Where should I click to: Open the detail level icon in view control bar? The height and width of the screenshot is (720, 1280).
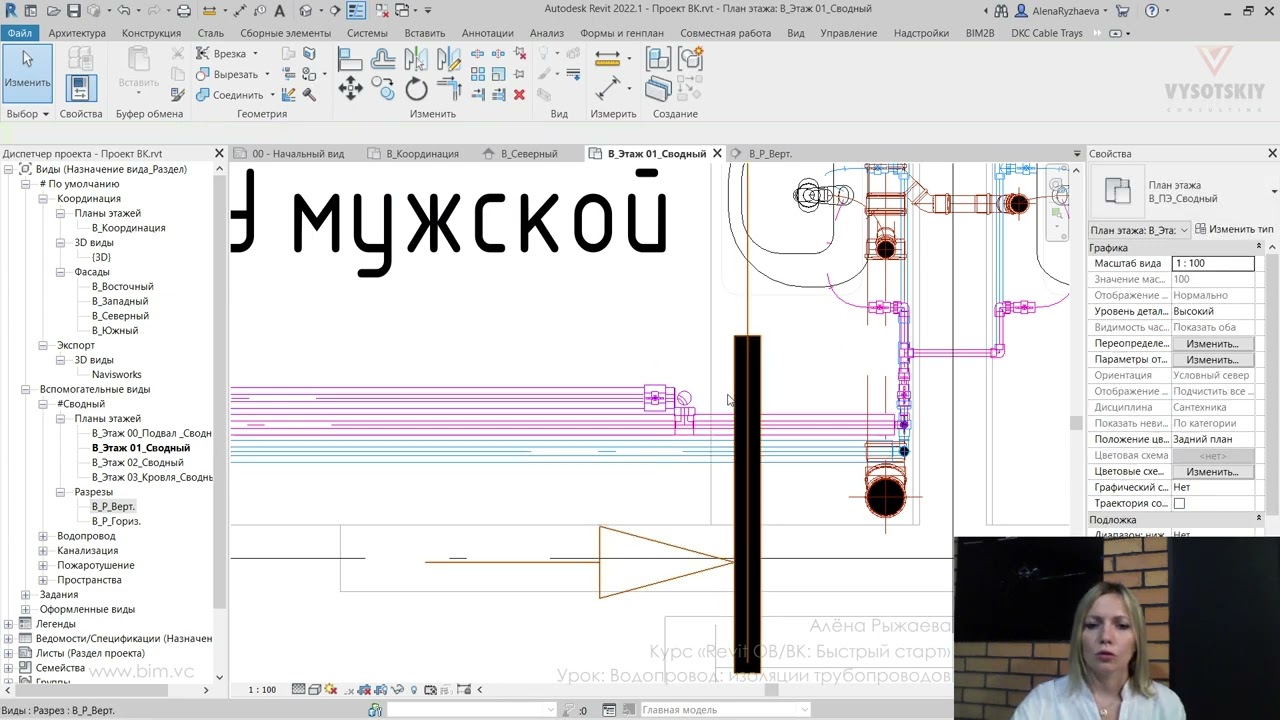coord(298,690)
